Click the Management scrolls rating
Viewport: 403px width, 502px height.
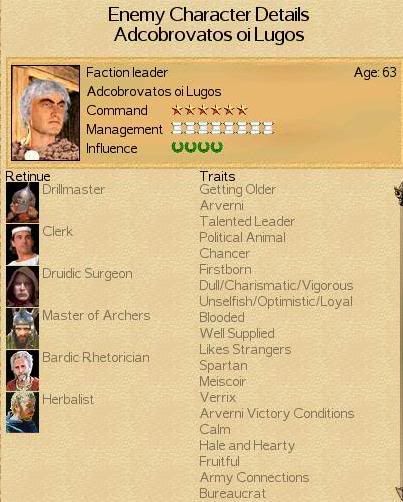[222, 128]
